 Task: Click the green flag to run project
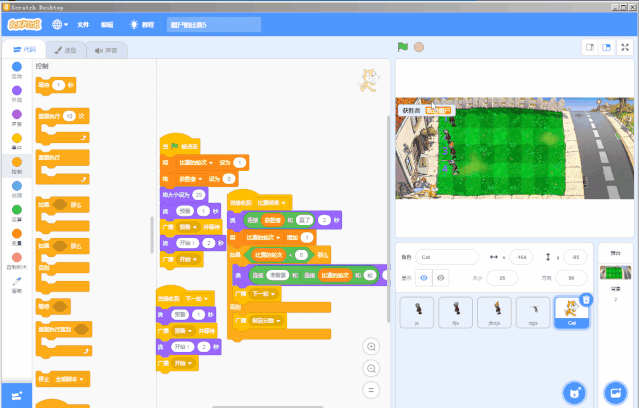(x=403, y=47)
